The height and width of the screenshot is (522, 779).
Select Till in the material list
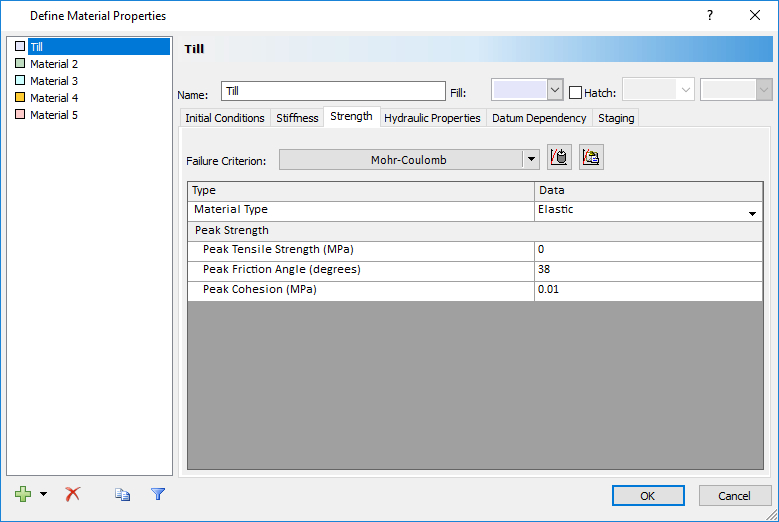(x=98, y=47)
